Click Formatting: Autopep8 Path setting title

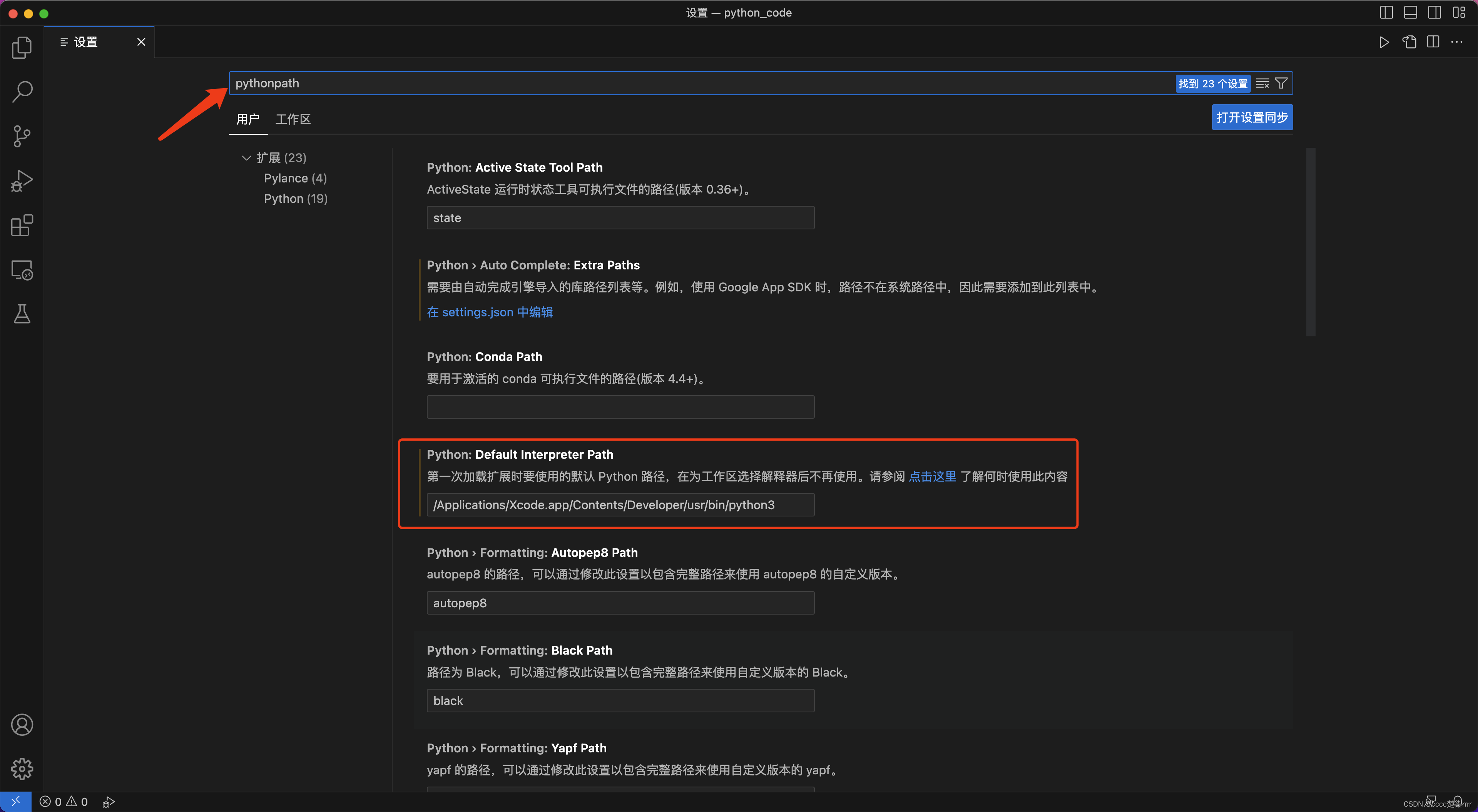pyautogui.click(x=532, y=553)
